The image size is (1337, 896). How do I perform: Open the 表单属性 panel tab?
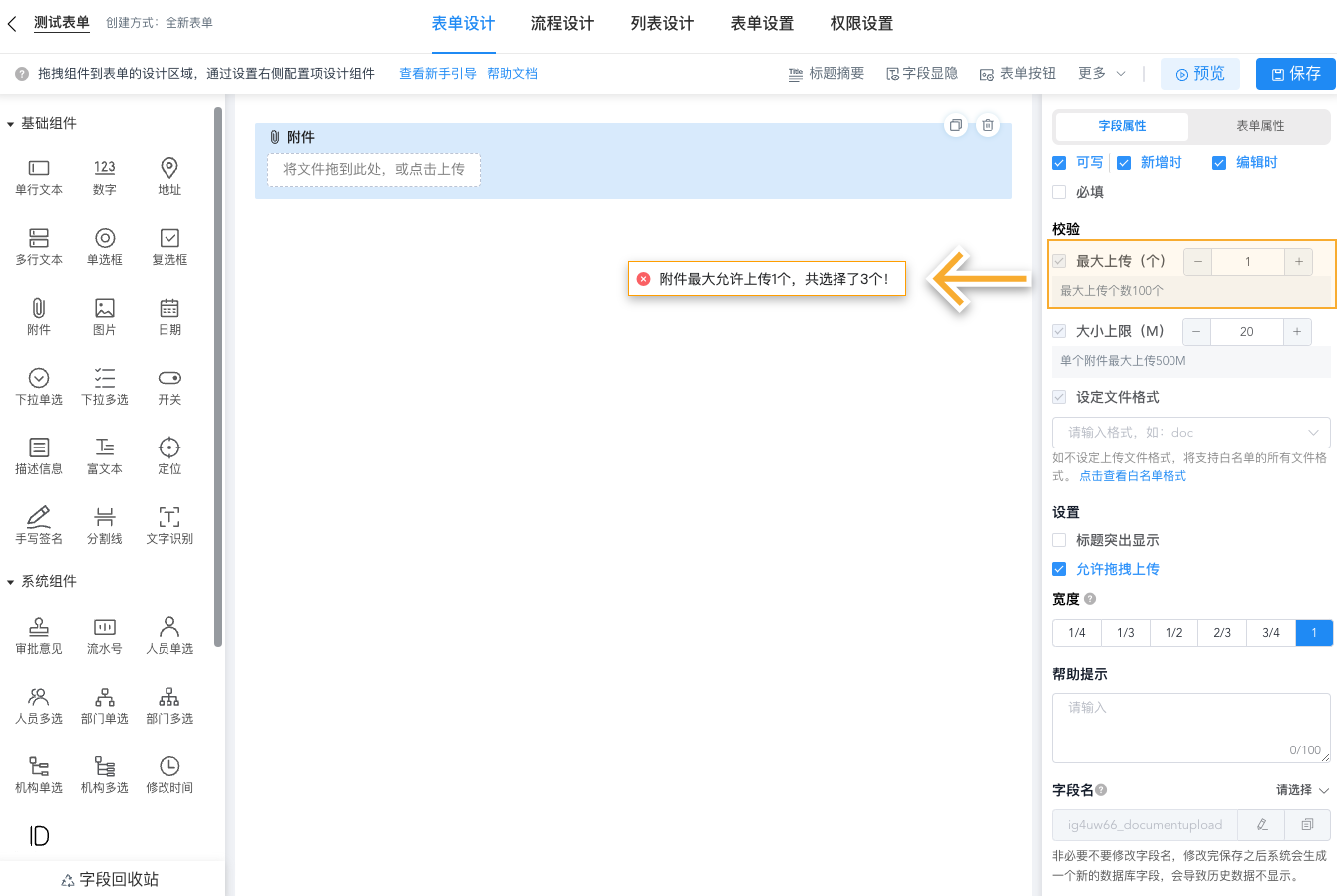point(1258,126)
